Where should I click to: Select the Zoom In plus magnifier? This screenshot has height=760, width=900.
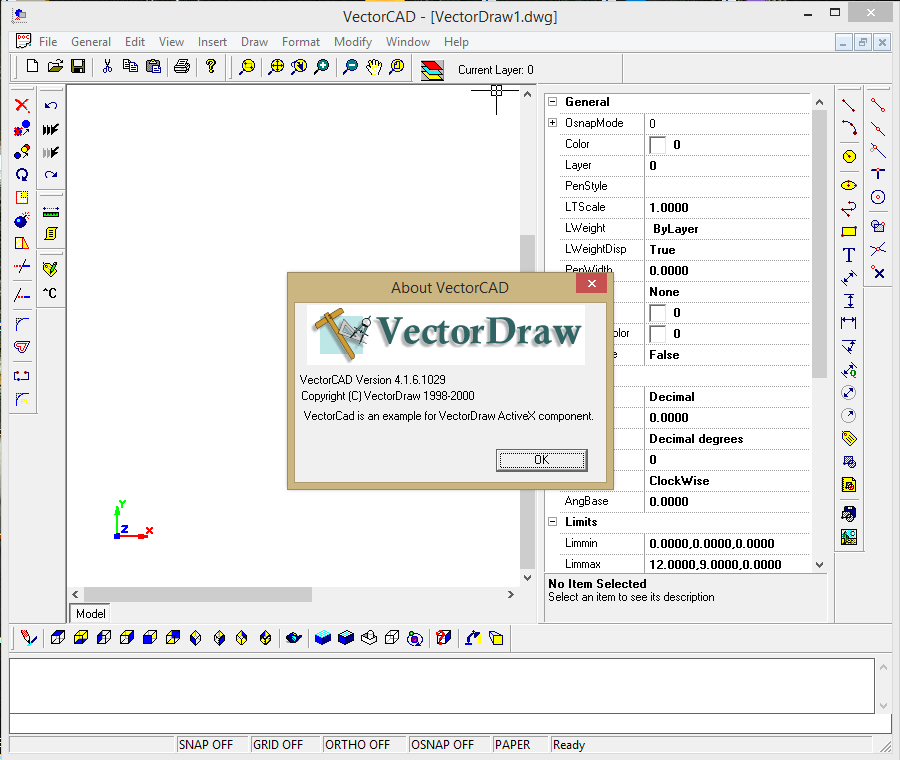pos(322,67)
